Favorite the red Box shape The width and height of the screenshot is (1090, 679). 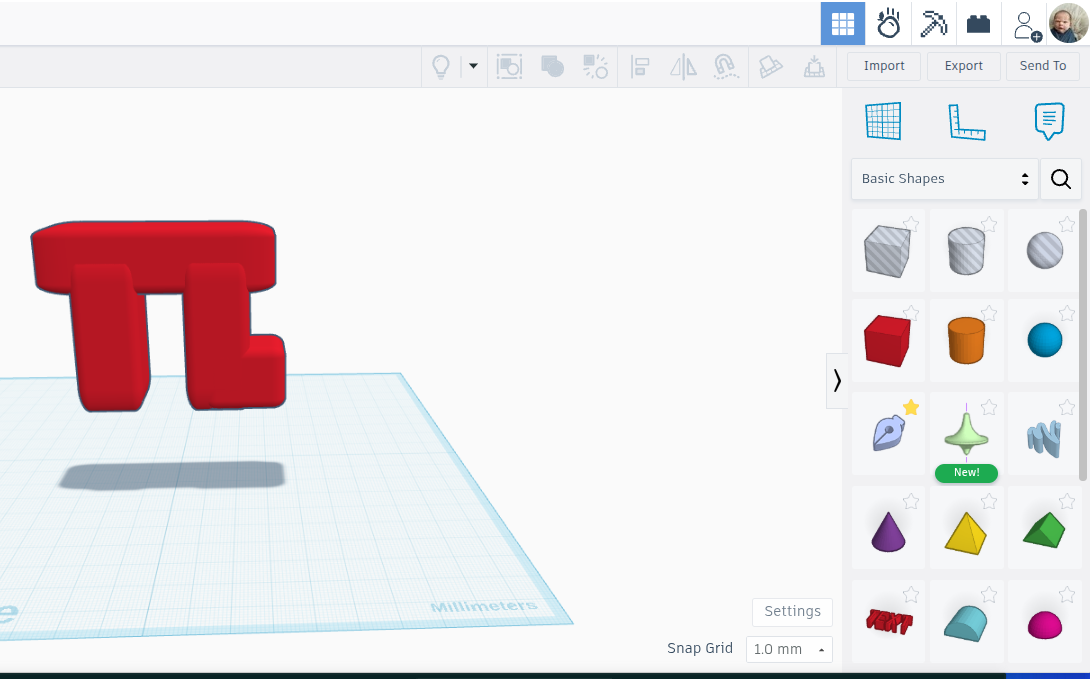click(911, 314)
